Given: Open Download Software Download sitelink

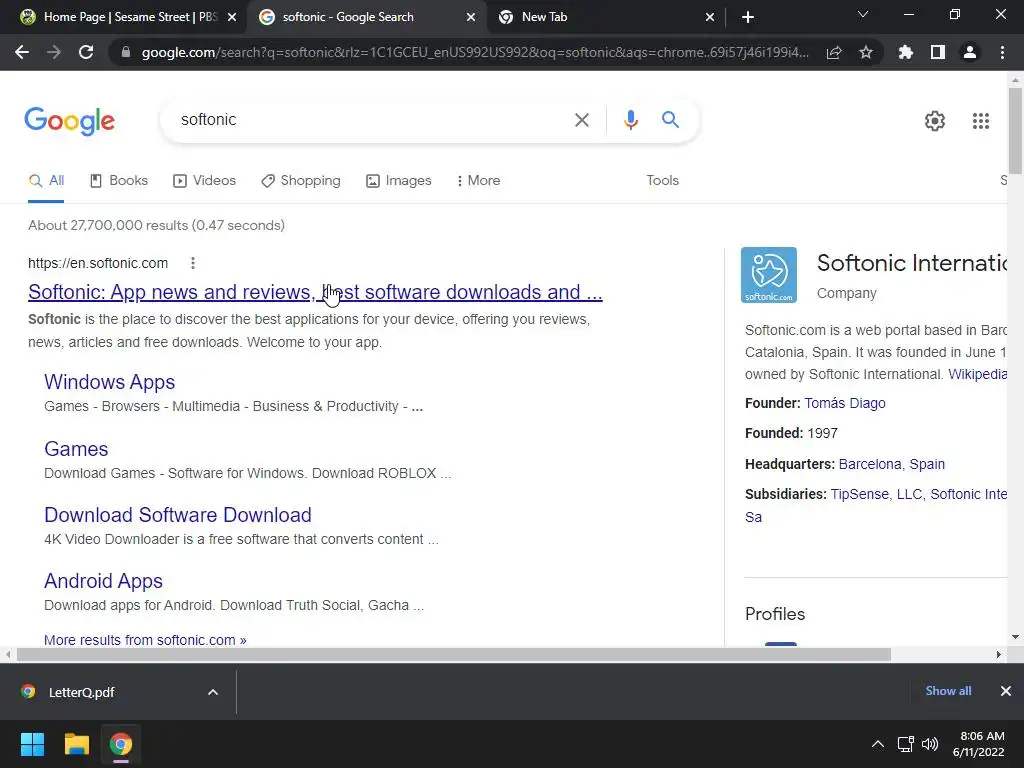Looking at the screenshot, I should pos(178,515).
